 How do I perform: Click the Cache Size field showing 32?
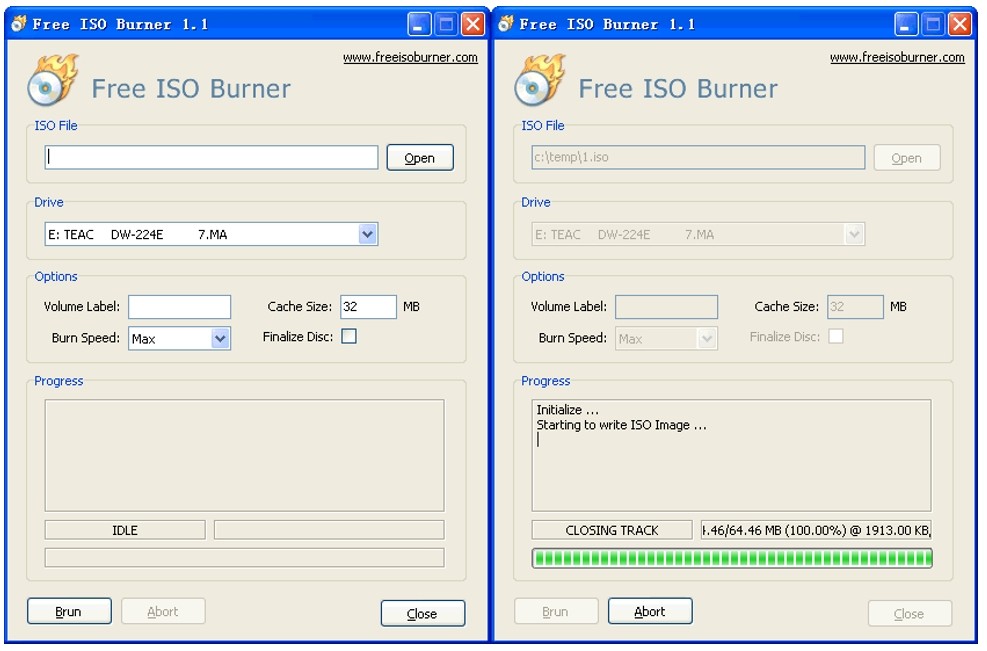pos(367,306)
